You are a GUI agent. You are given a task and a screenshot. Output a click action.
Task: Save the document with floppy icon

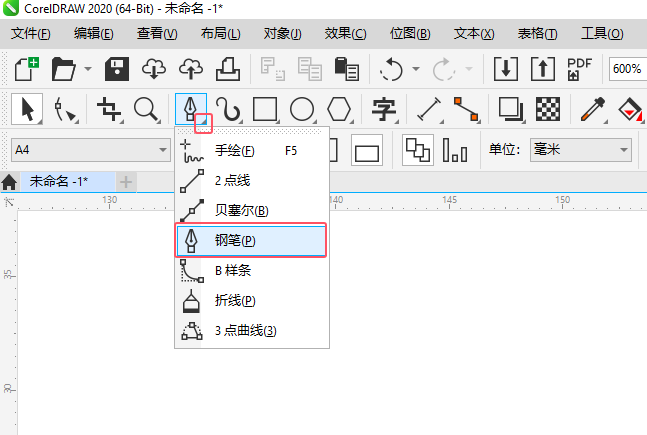point(117,69)
